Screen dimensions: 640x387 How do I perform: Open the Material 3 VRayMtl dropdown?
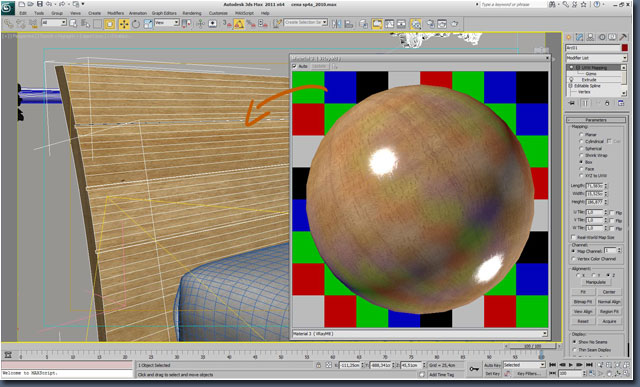click(x=420, y=334)
